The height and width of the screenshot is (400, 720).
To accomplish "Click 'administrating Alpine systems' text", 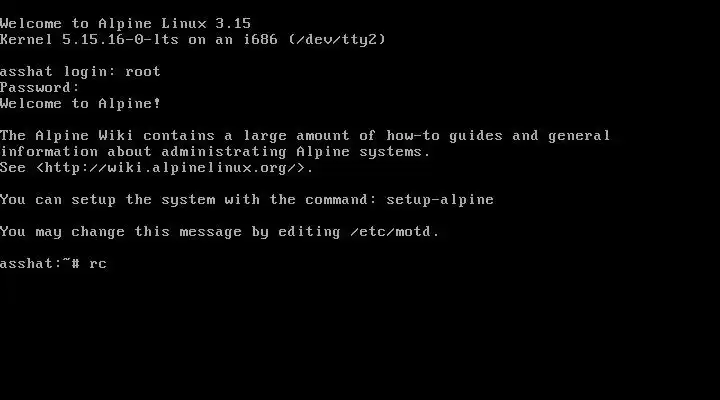I will 292,152.
